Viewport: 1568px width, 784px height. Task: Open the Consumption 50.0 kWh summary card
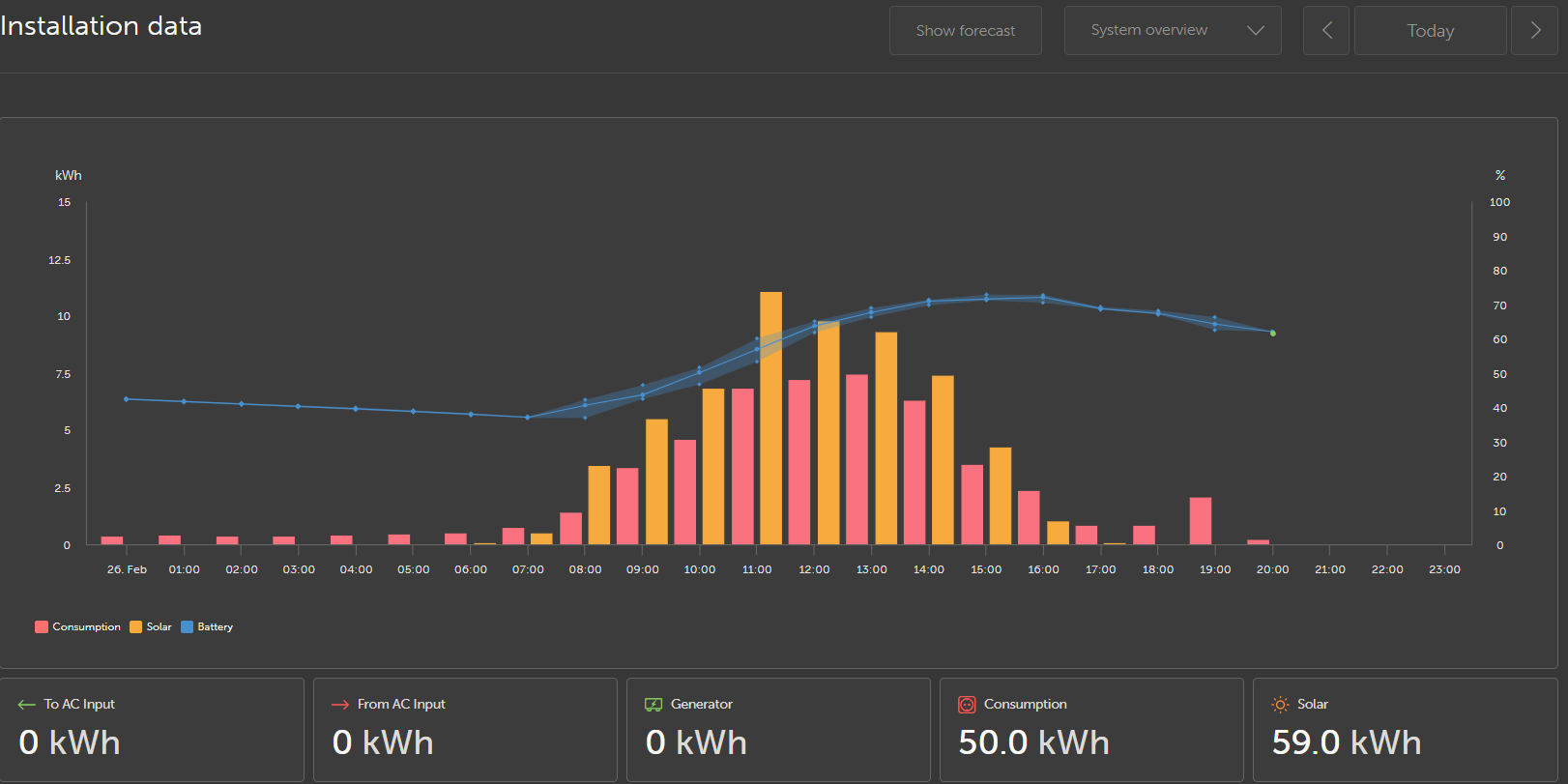1091,730
